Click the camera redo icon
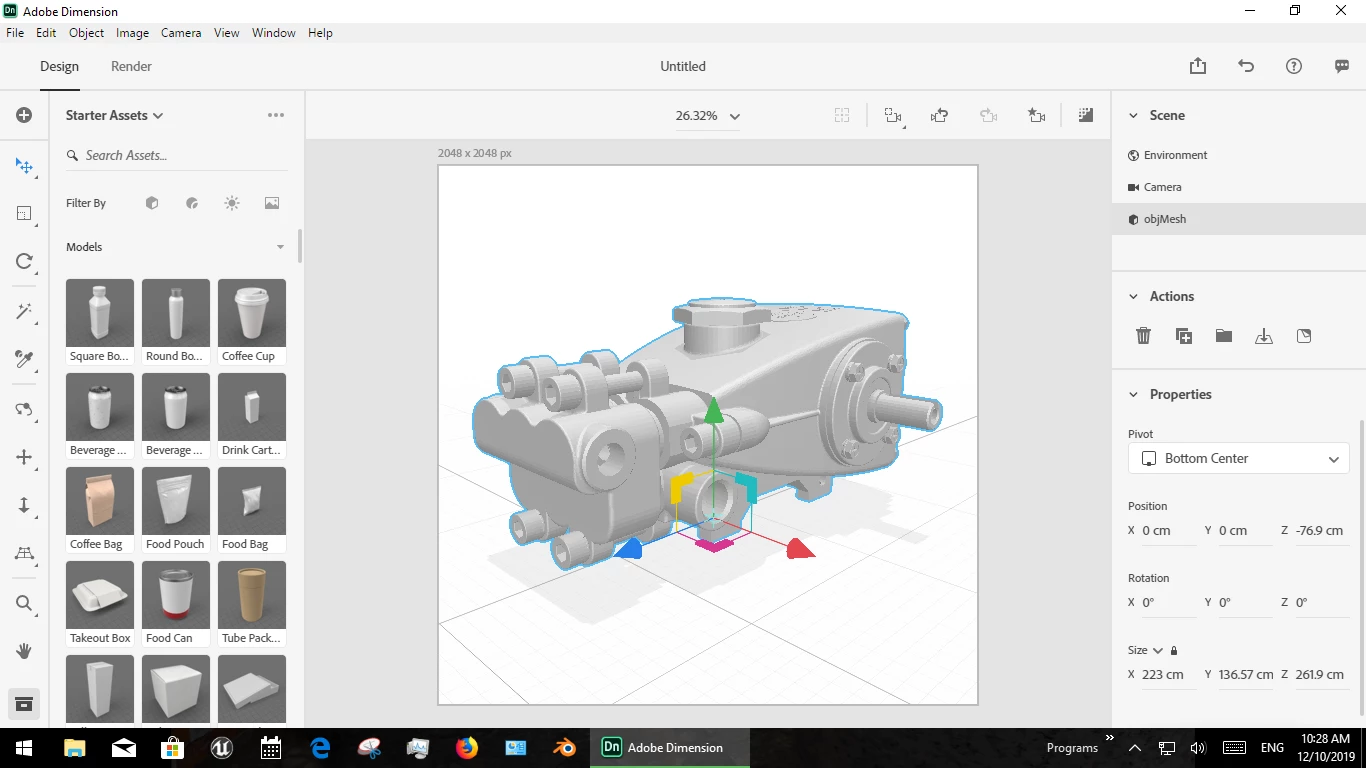Viewport: 1366px width, 768px height. pos(988,116)
